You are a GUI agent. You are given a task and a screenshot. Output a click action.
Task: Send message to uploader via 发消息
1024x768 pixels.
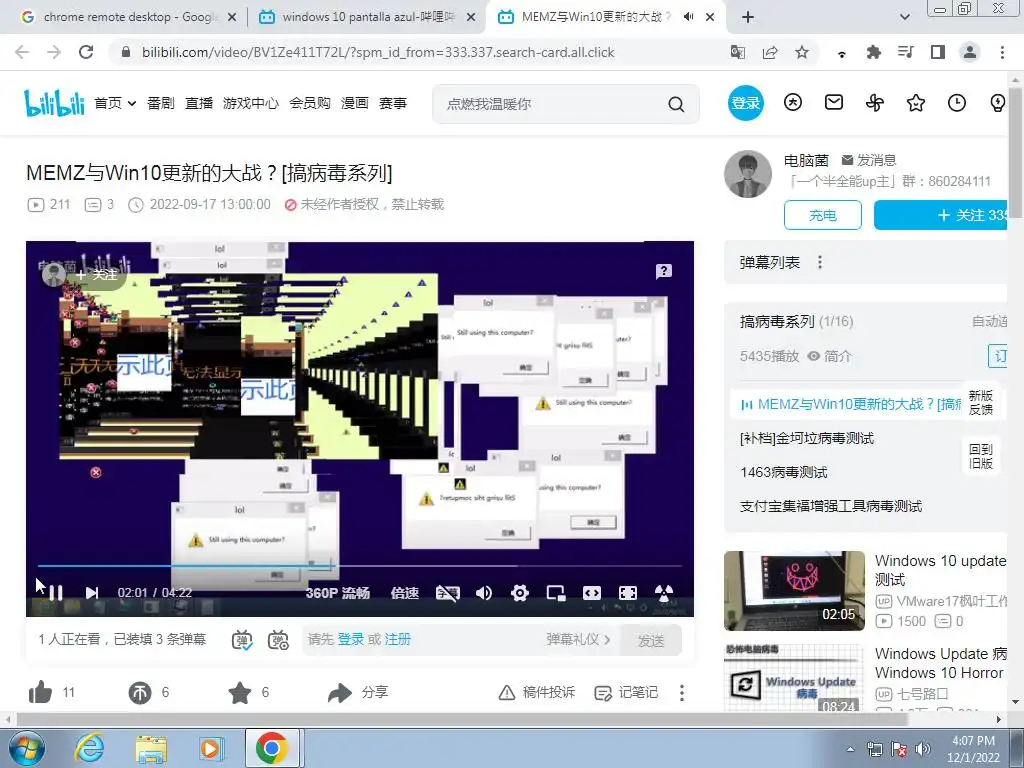869,160
